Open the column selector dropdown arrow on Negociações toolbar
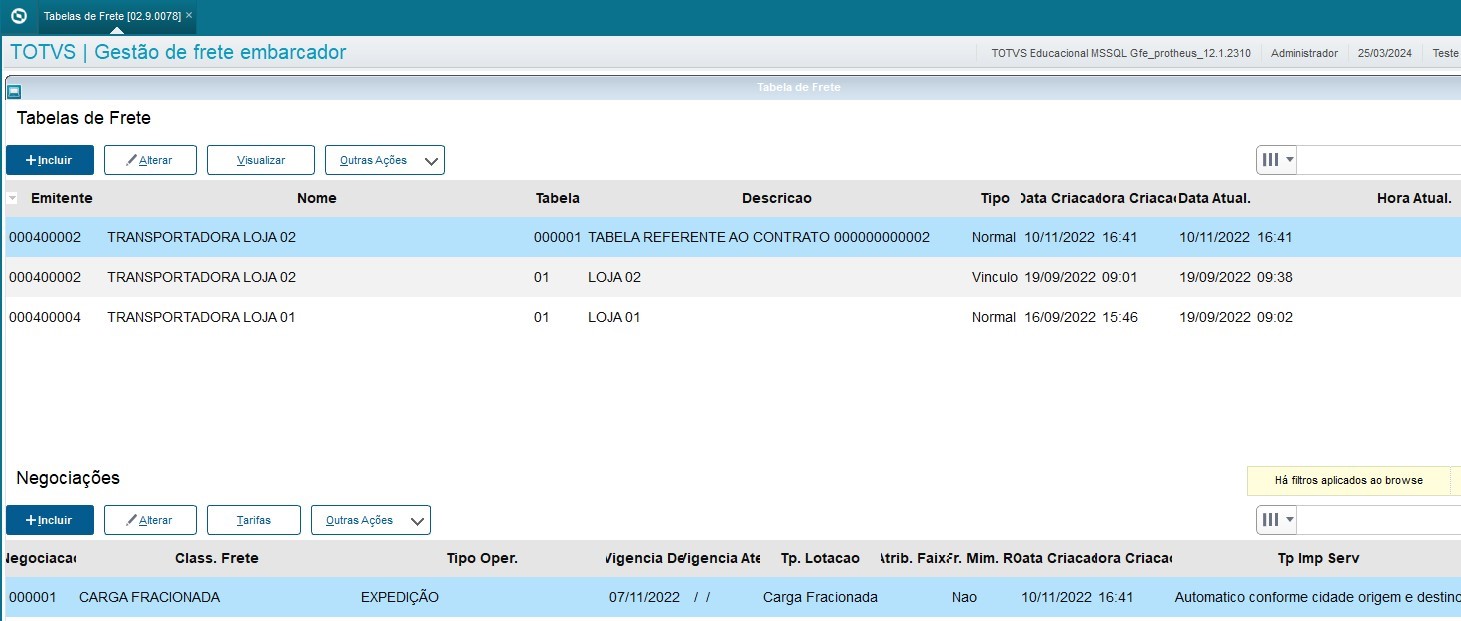This screenshot has width=1461, height=621. point(1288,519)
